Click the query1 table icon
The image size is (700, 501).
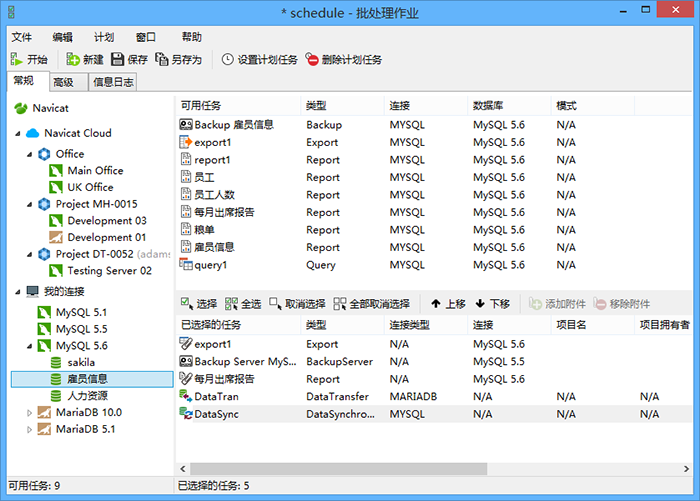pos(186,264)
